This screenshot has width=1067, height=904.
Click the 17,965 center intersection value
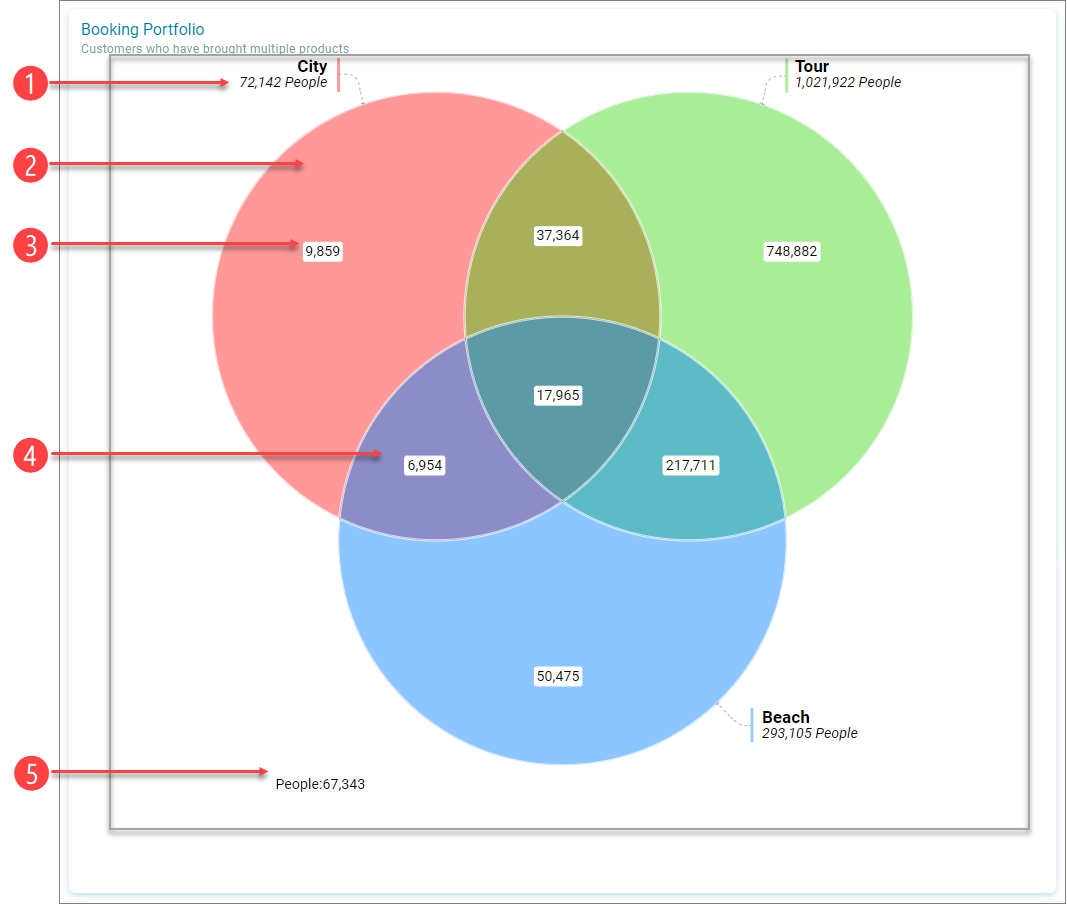[558, 396]
